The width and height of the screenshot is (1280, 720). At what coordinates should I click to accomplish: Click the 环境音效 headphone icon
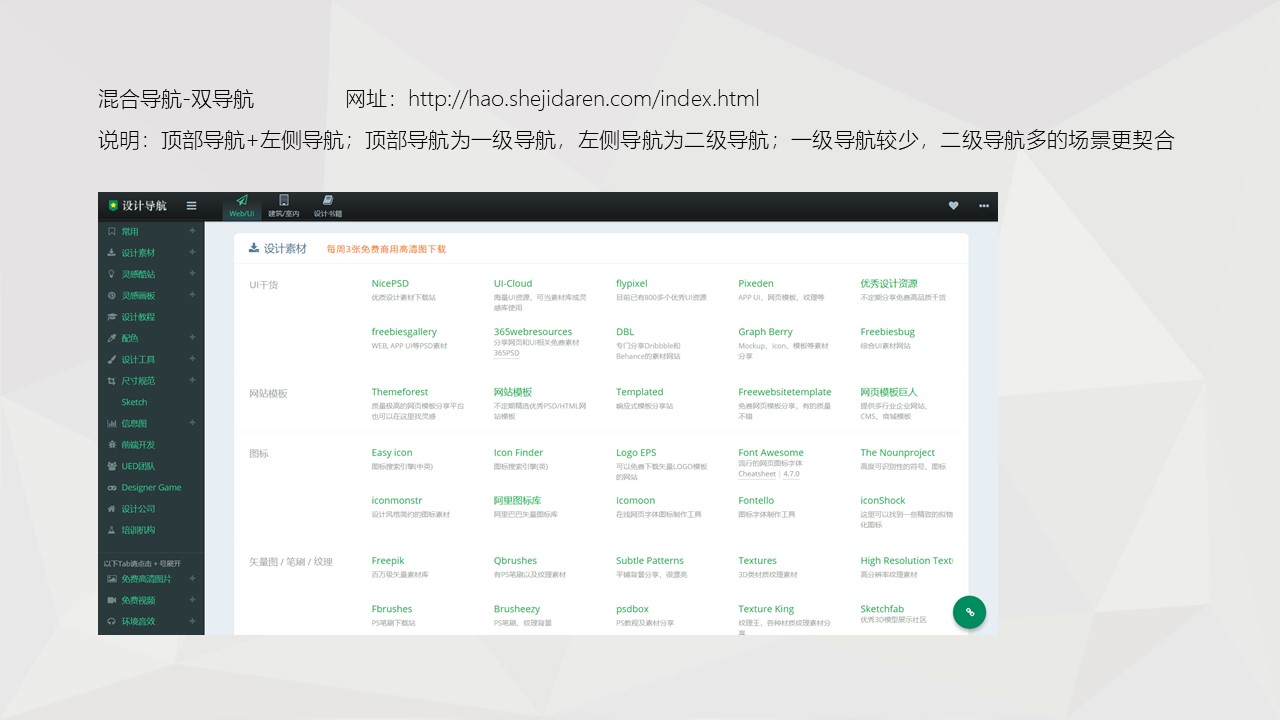point(112,621)
